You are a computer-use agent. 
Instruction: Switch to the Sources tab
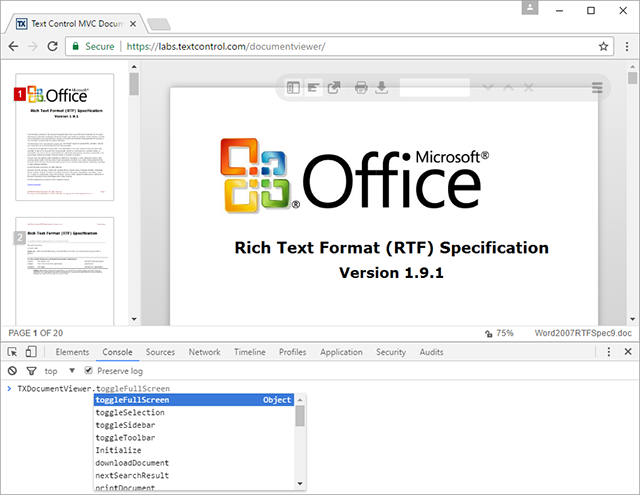pos(160,352)
